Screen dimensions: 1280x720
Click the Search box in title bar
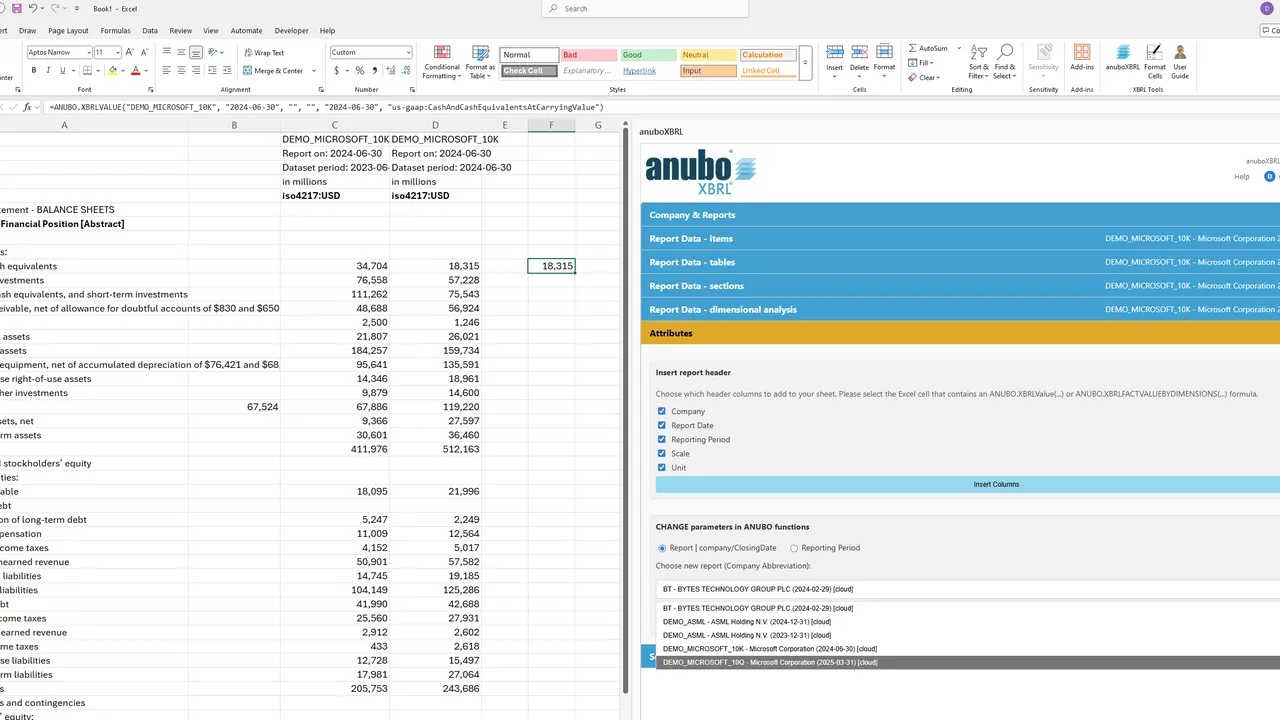coord(645,9)
